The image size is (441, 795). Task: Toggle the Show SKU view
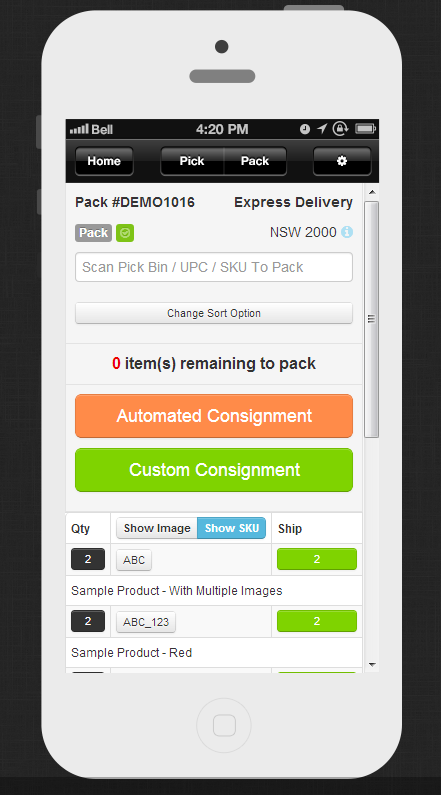point(232,528)
